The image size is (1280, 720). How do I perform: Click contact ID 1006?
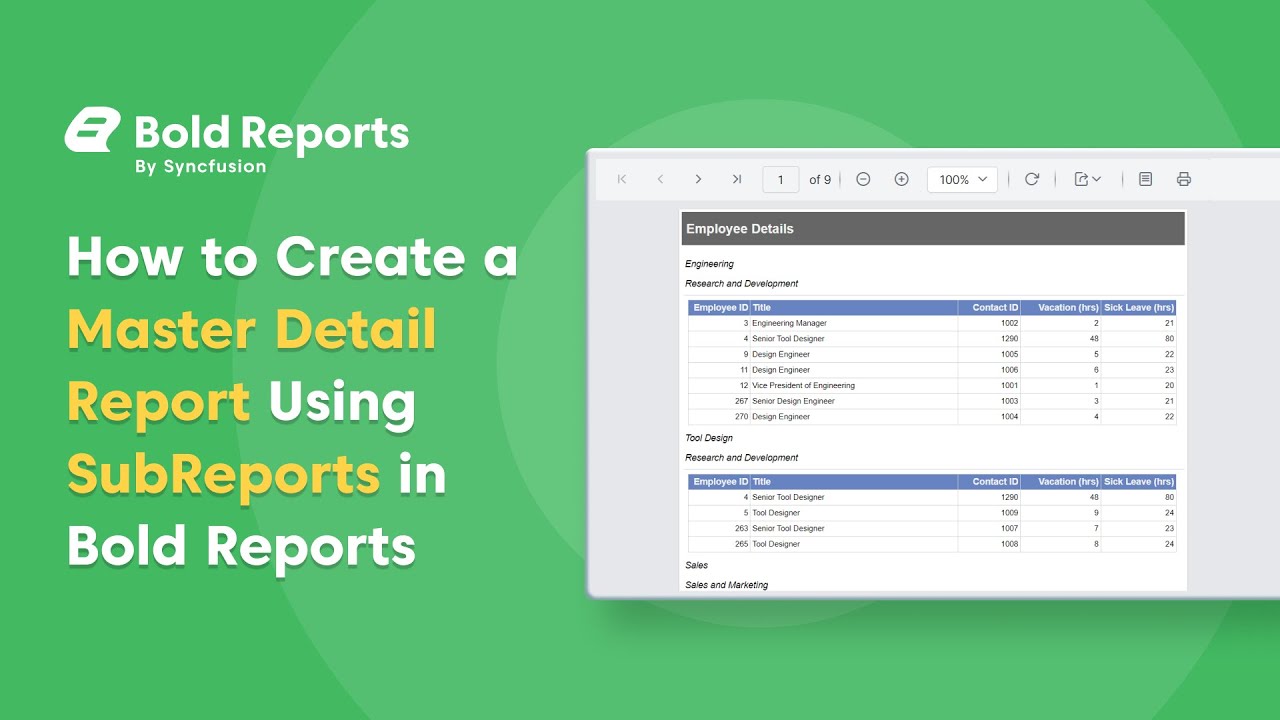(1009, 370)
